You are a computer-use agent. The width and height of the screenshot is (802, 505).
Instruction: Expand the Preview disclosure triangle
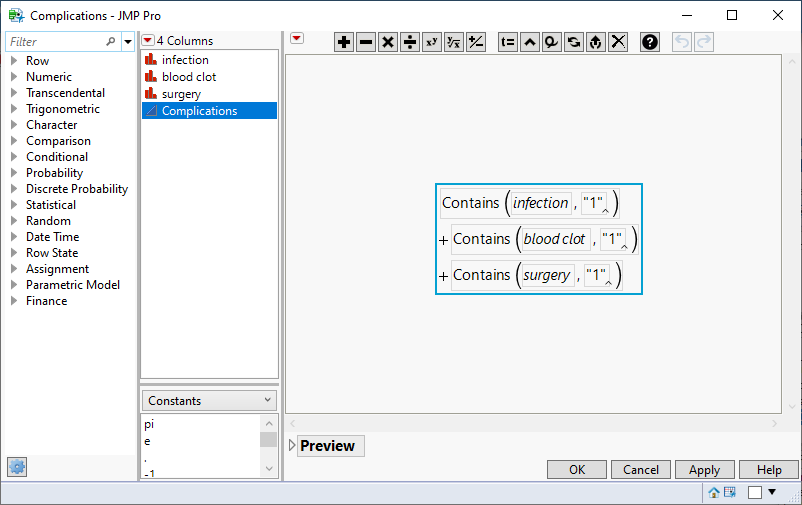coord(292,446)
